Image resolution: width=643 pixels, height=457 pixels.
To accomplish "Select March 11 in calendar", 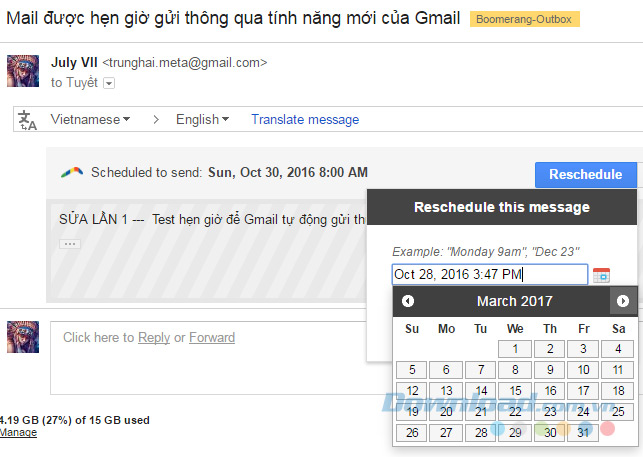I will (x=618, y=370).
